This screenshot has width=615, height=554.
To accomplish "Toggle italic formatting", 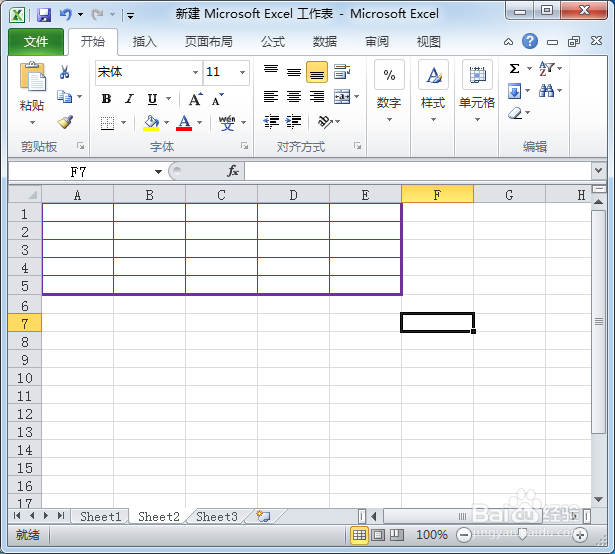I will click(x=129, y=99).
